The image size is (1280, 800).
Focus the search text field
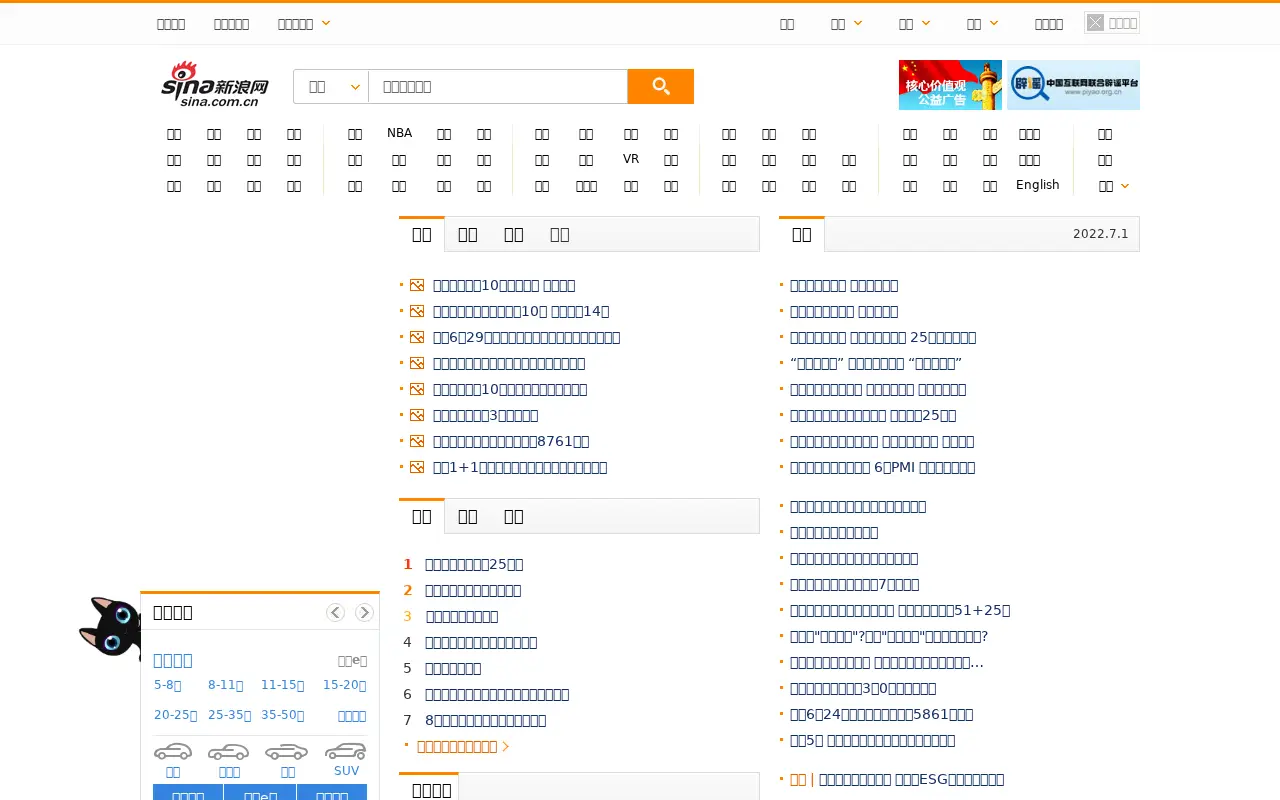(498, 87)
